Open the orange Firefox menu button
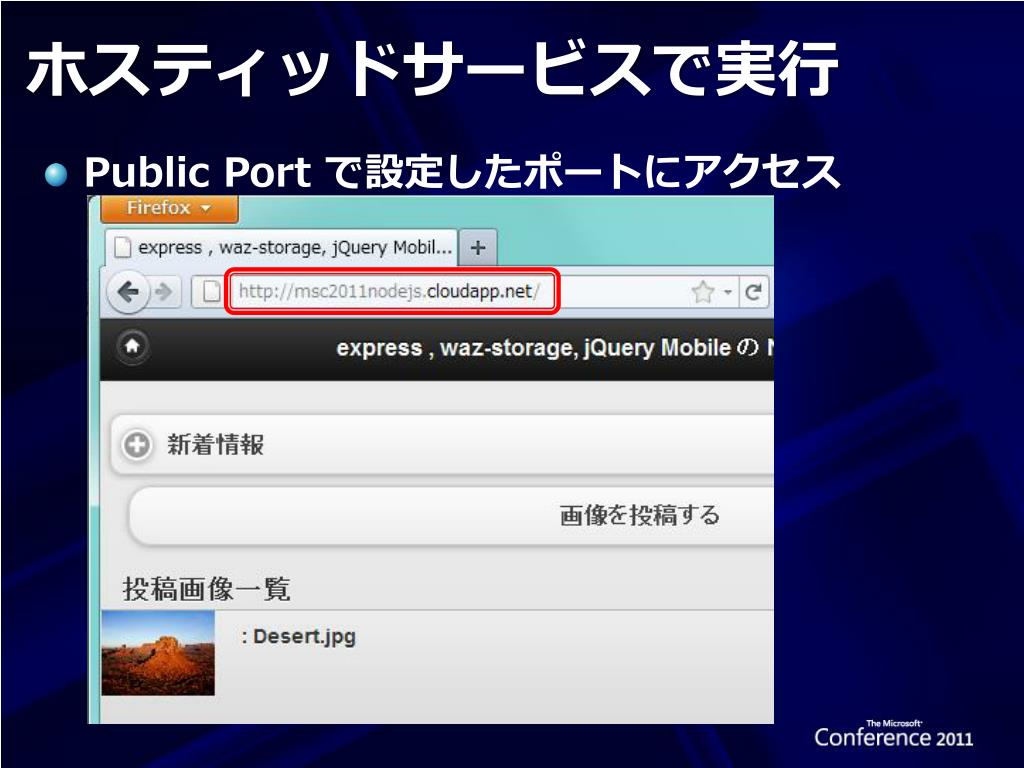The height and width of the screenshot is (768, 1024). [x=169, y=208]
